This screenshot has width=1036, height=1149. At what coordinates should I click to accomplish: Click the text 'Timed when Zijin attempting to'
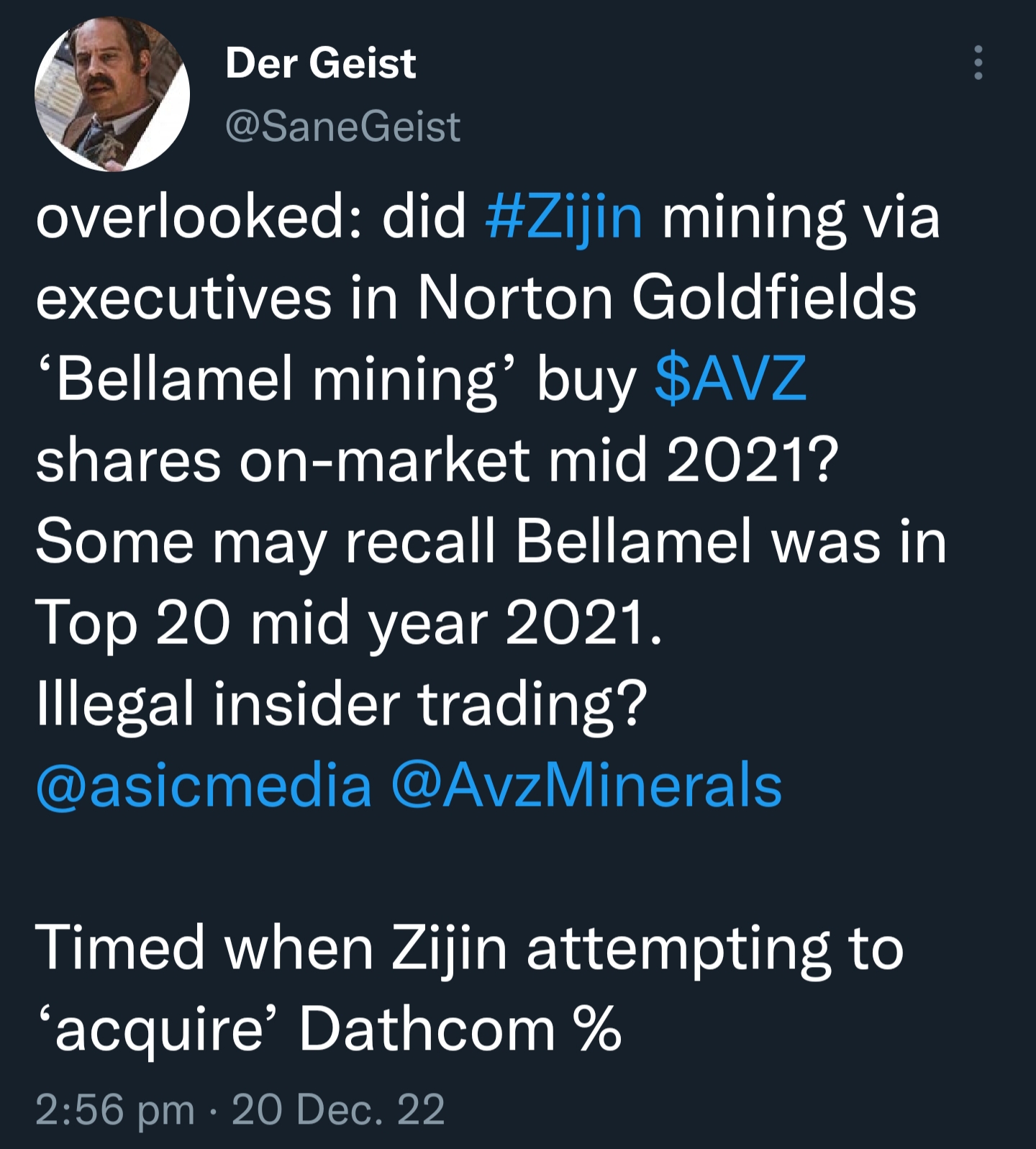coord(468,948)
